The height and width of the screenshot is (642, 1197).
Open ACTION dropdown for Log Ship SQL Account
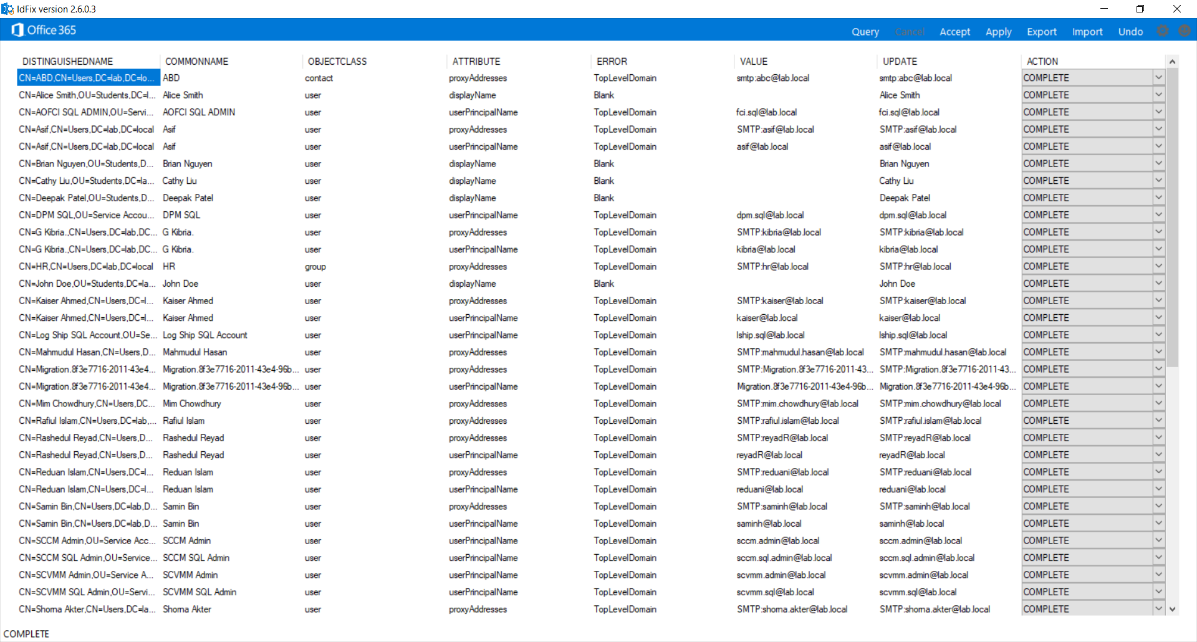1158,334
